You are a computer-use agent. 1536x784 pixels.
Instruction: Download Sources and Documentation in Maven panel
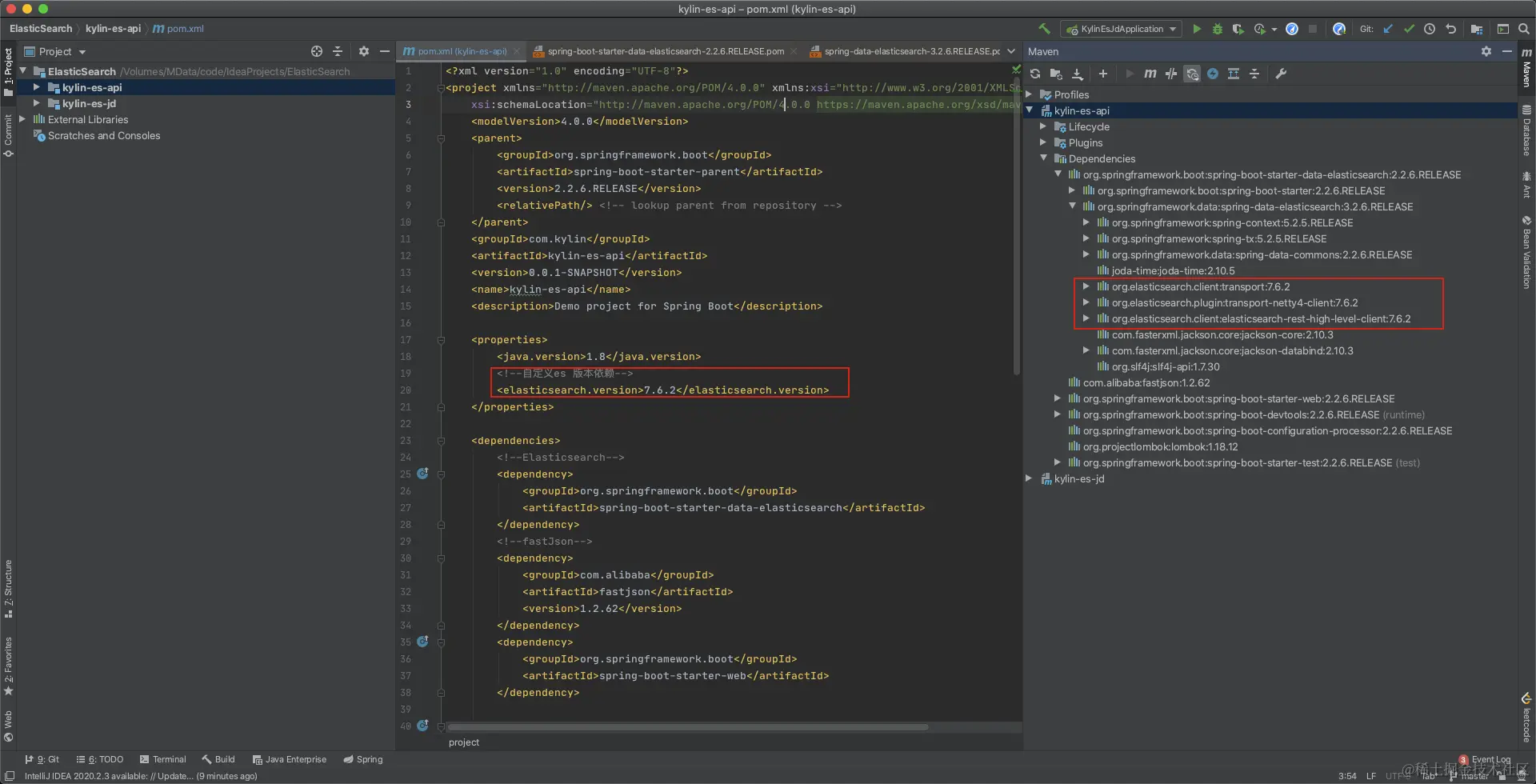[1078, 74]
